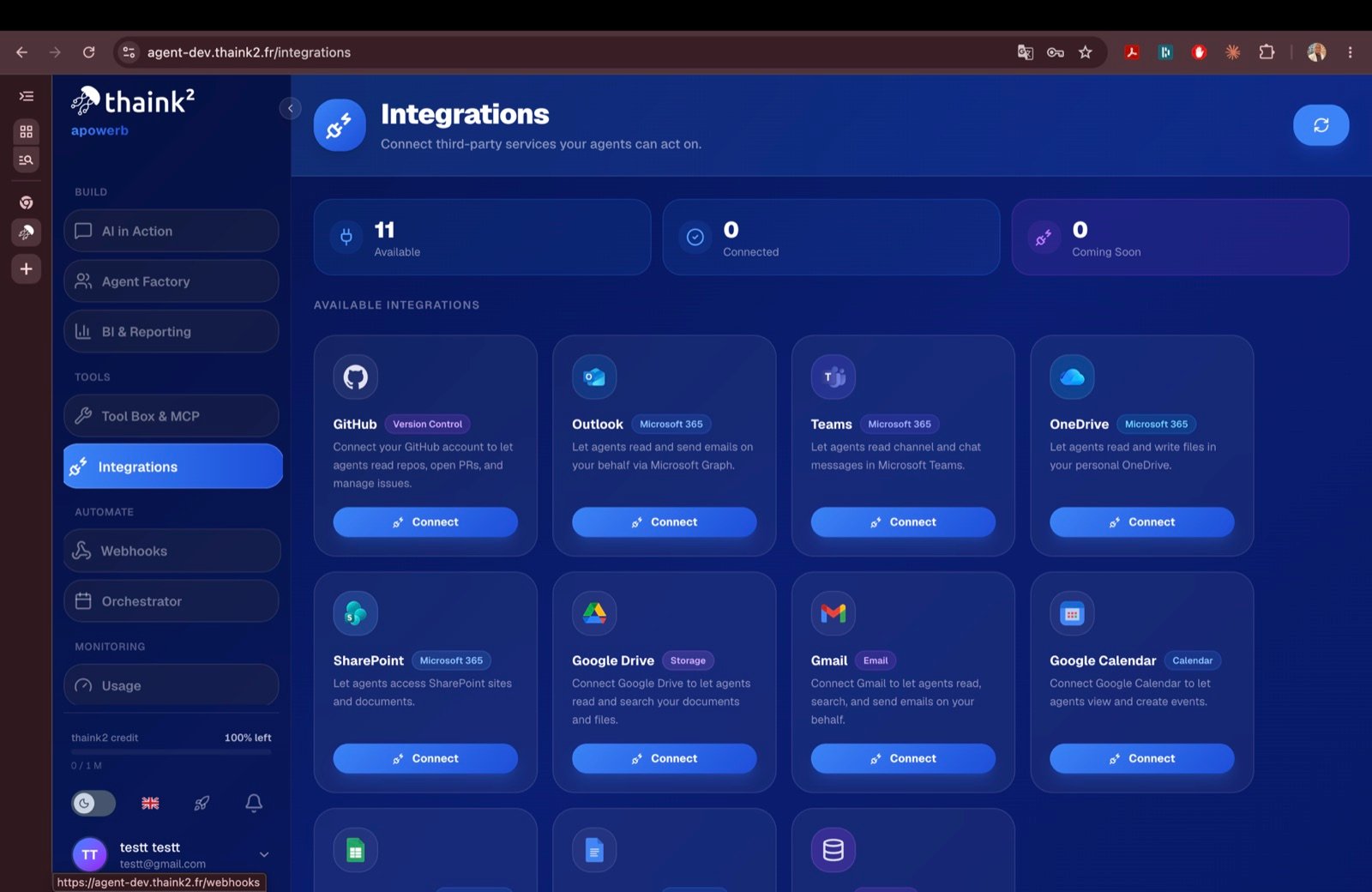Image resolution: width=1372 pixels, height=892 pixels.
Task: Connect the SharePoint integration
Action: 425,758
